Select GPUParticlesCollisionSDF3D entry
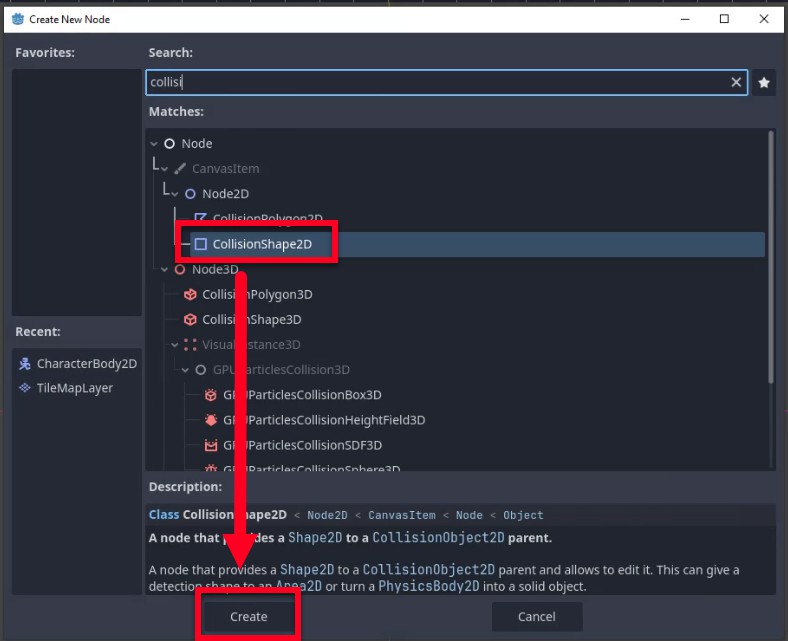Image resolution: width=788 pixels, height=641 pixels. click(x=303, y=445)
